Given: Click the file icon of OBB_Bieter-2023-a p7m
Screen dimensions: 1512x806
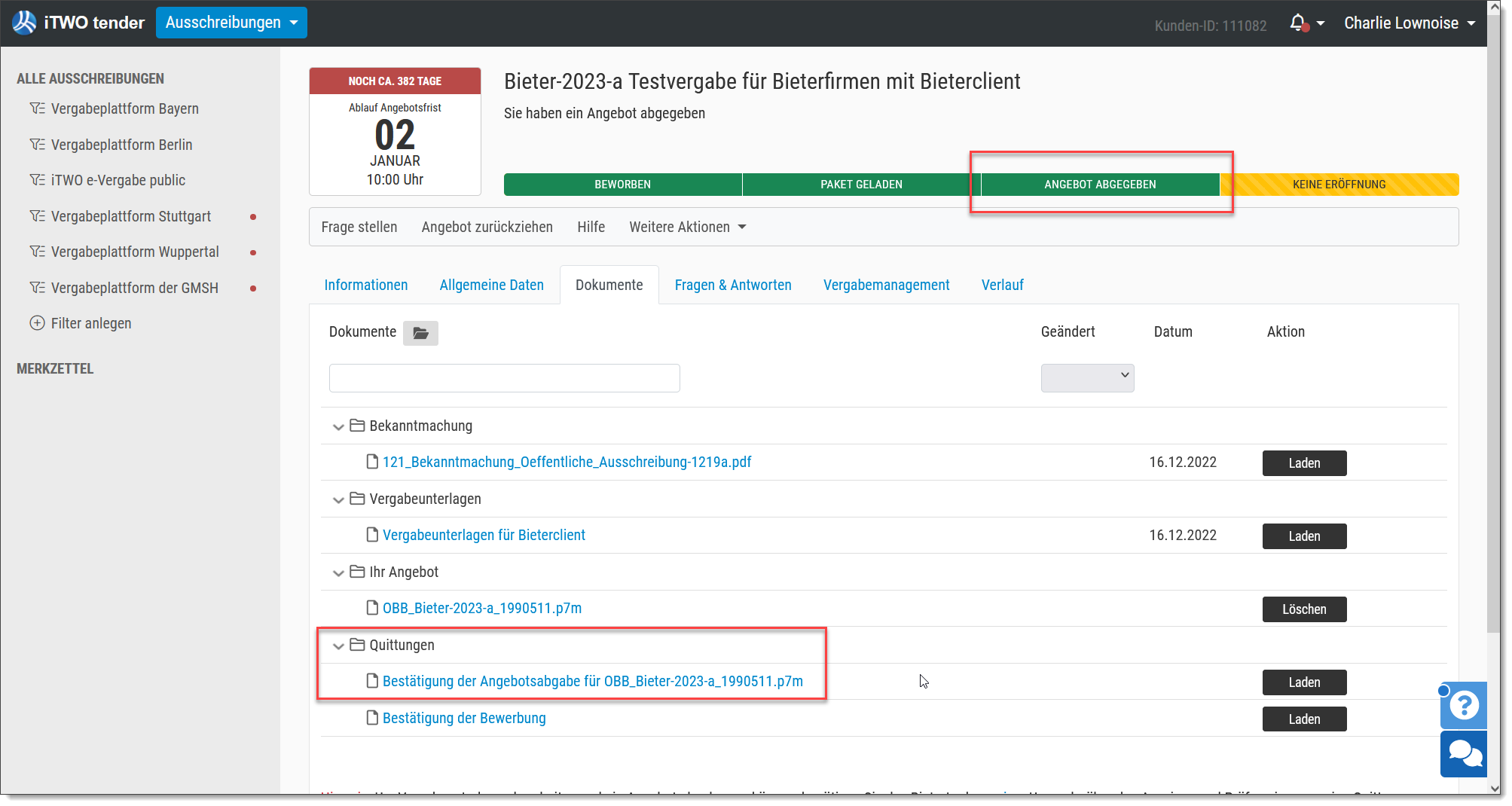Looking at the screenshot, I should click(372, 608).
